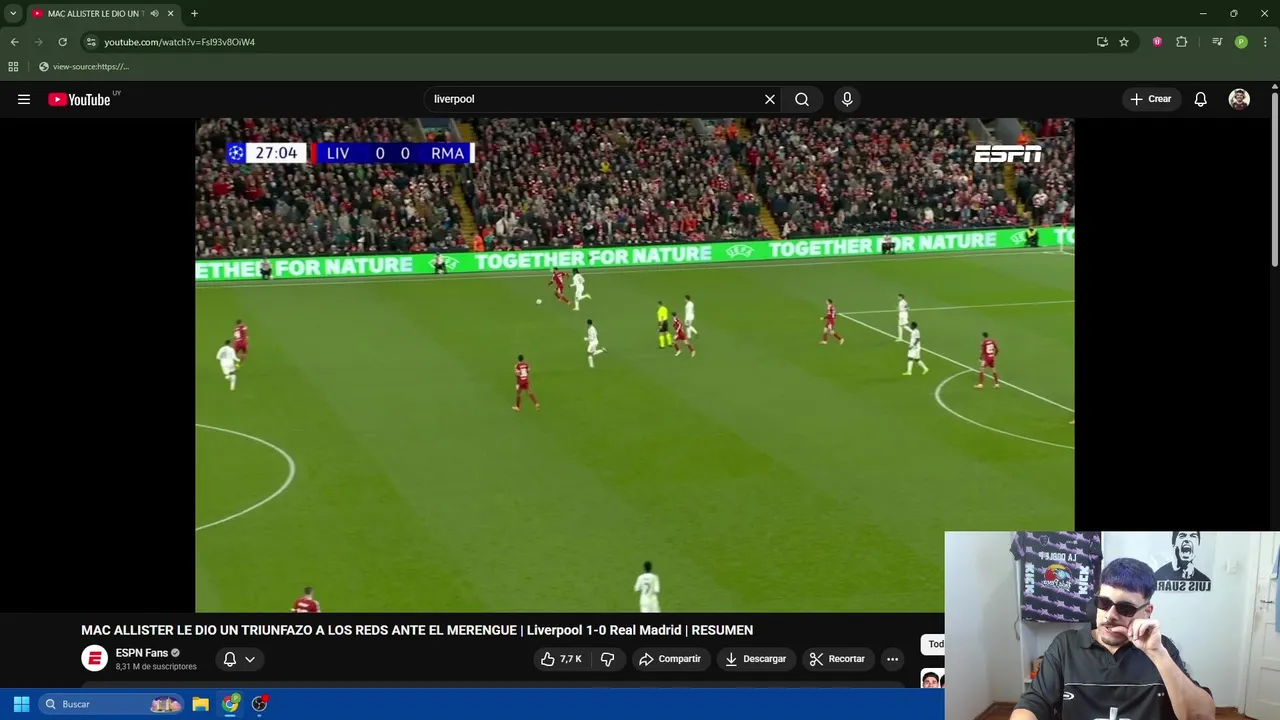Bookmark this page with star
The height and width of the screenshot is (720, 1280).
click(x=1124, y=42)
